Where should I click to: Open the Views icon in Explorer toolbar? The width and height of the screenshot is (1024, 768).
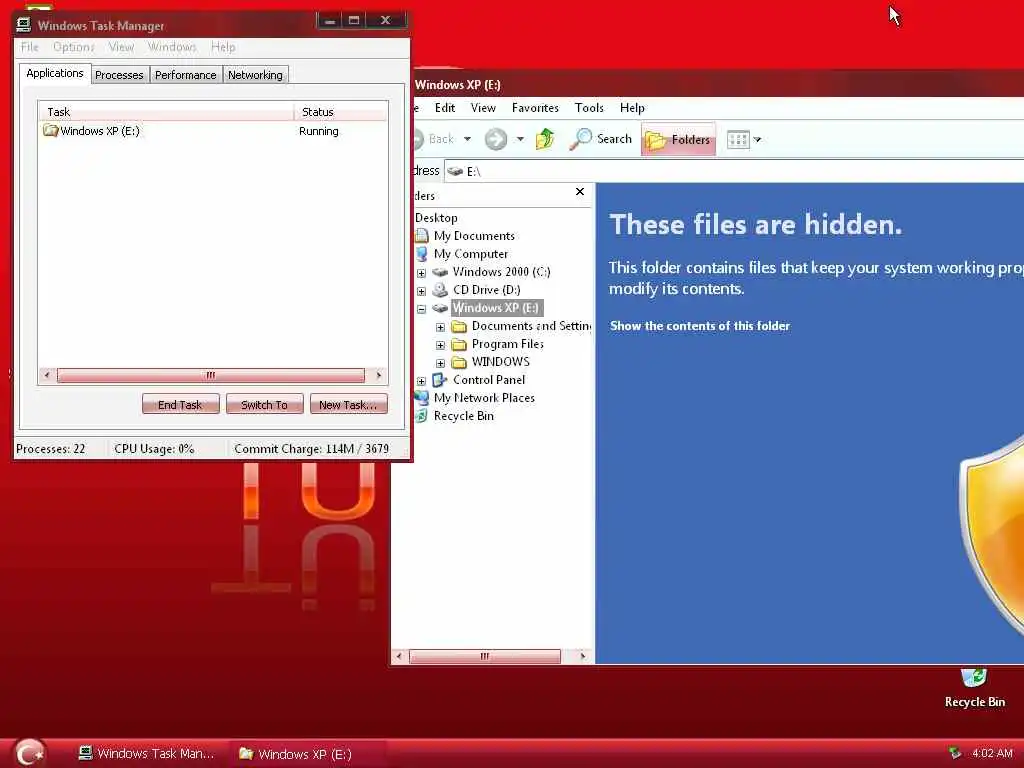(x=738, y=140)
